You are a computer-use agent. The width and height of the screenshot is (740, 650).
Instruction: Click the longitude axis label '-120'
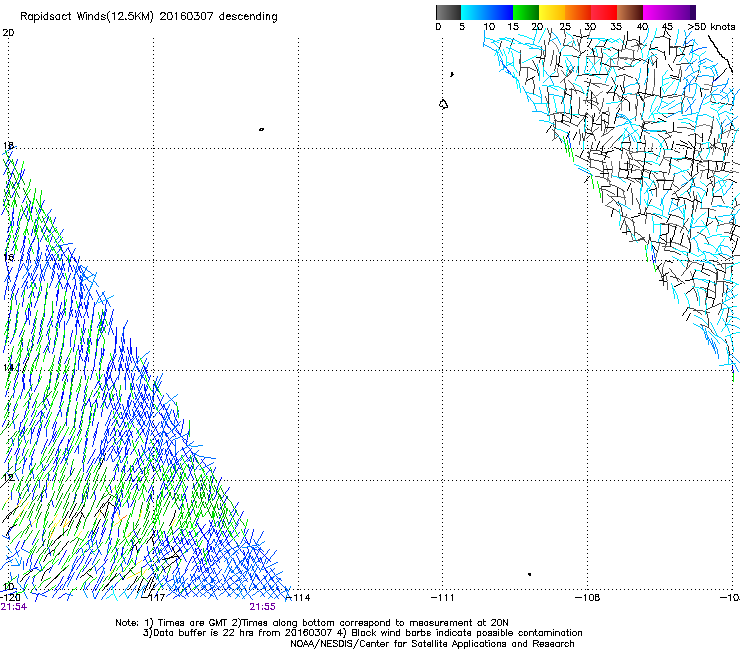pyautogui.click(x=10, y=598)
